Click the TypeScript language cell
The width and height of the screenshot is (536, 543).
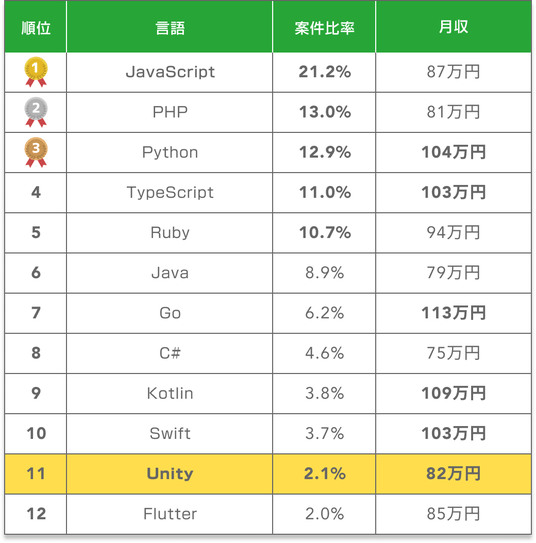(169, 193)
